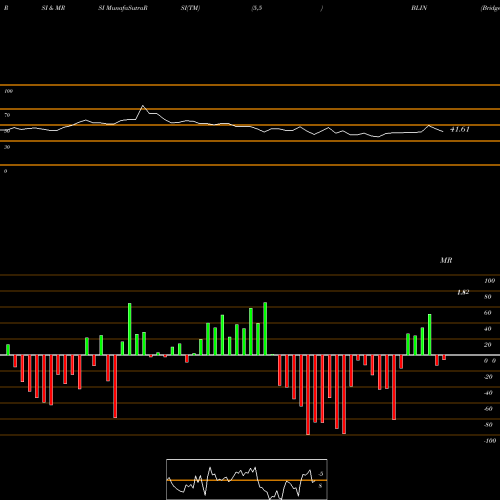Click the header text 'SI MunafaSutraR'
Image resolution: width=500 pixels, height=500 pixels.
click(123, 8)
